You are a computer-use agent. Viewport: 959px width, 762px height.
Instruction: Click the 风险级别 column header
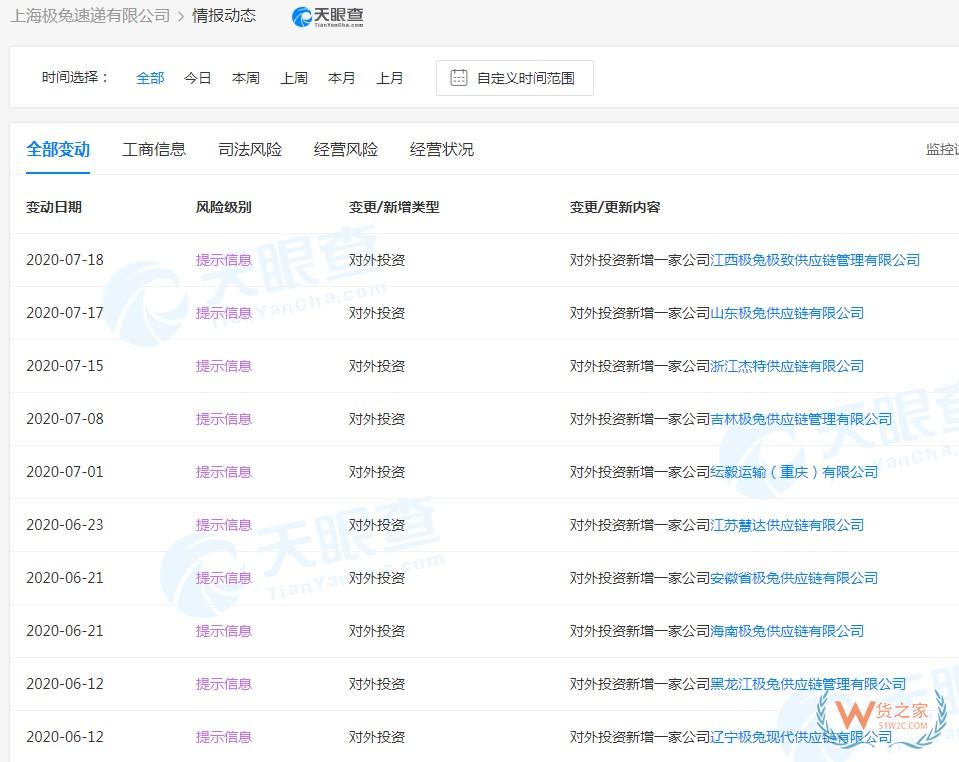pos(223,207)
